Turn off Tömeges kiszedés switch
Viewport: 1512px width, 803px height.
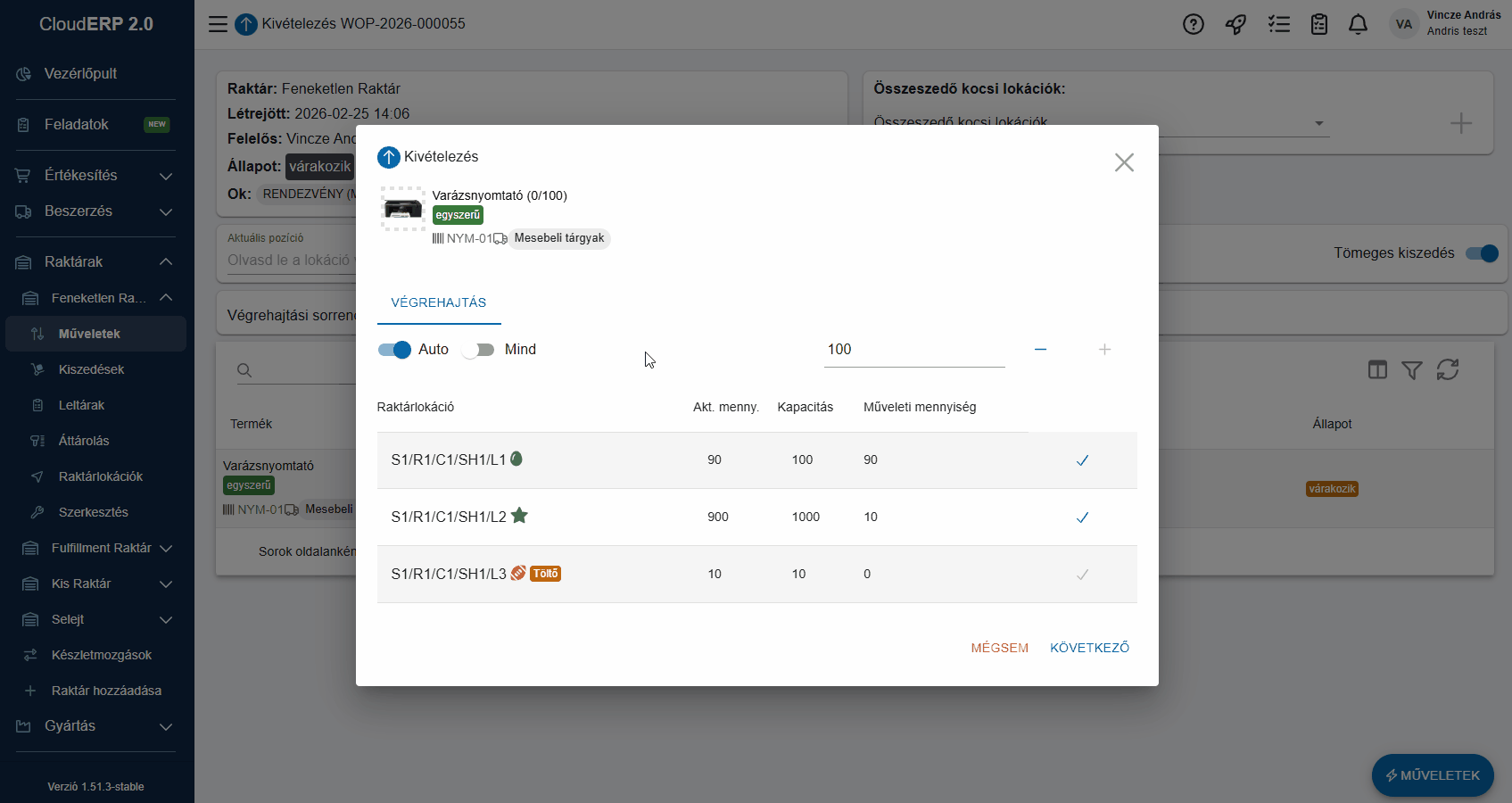(1482, 253)
